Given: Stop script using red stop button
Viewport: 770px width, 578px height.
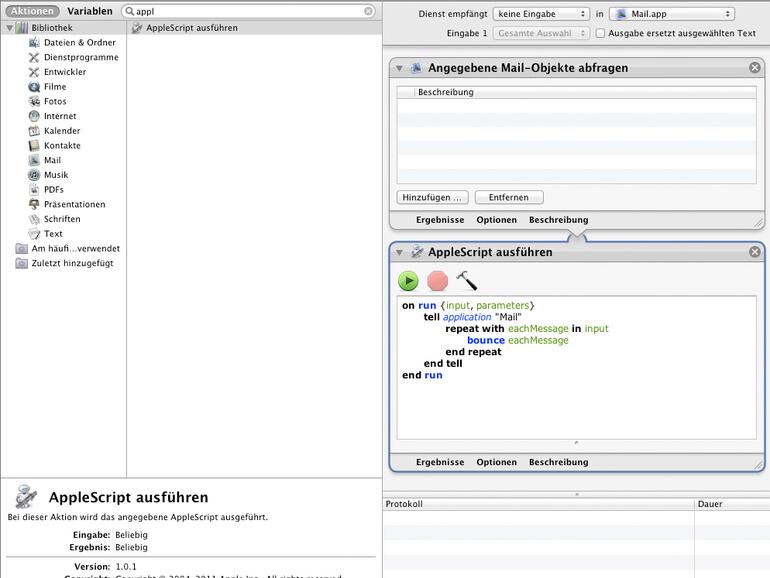Looking at the screenshot, I should tap(437, 281).
